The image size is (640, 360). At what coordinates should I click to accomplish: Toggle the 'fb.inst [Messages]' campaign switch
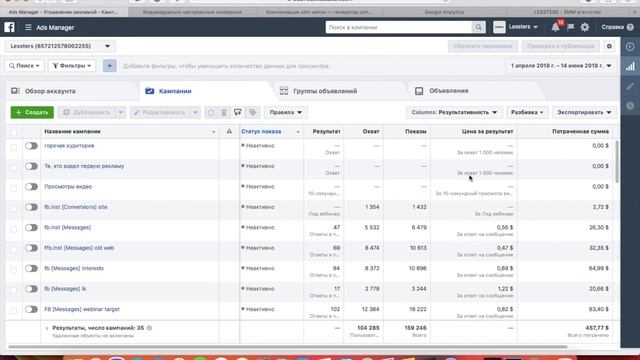click(31, 227)
